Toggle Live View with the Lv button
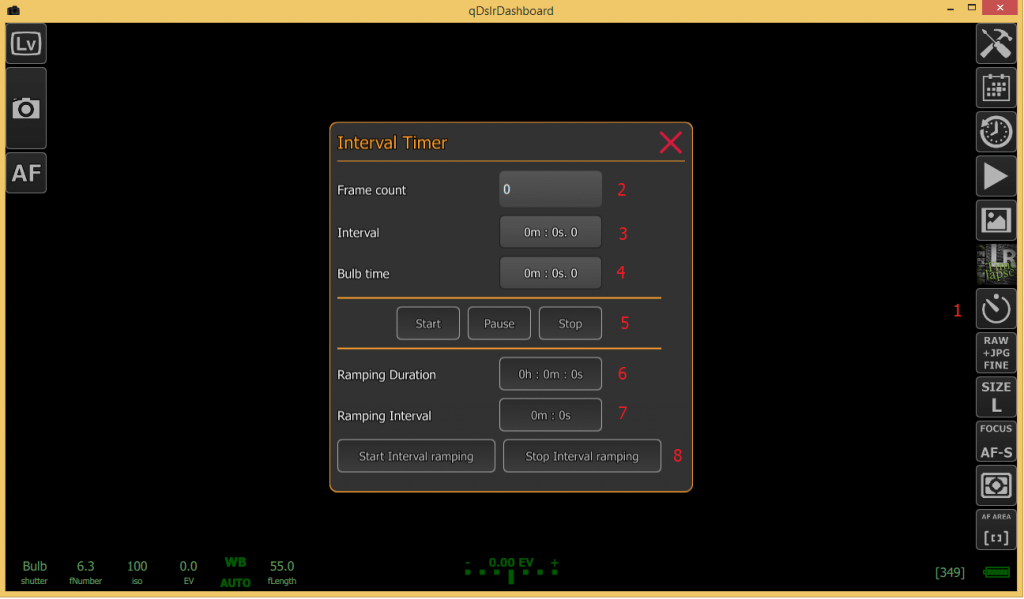 (x=26, y=42)
